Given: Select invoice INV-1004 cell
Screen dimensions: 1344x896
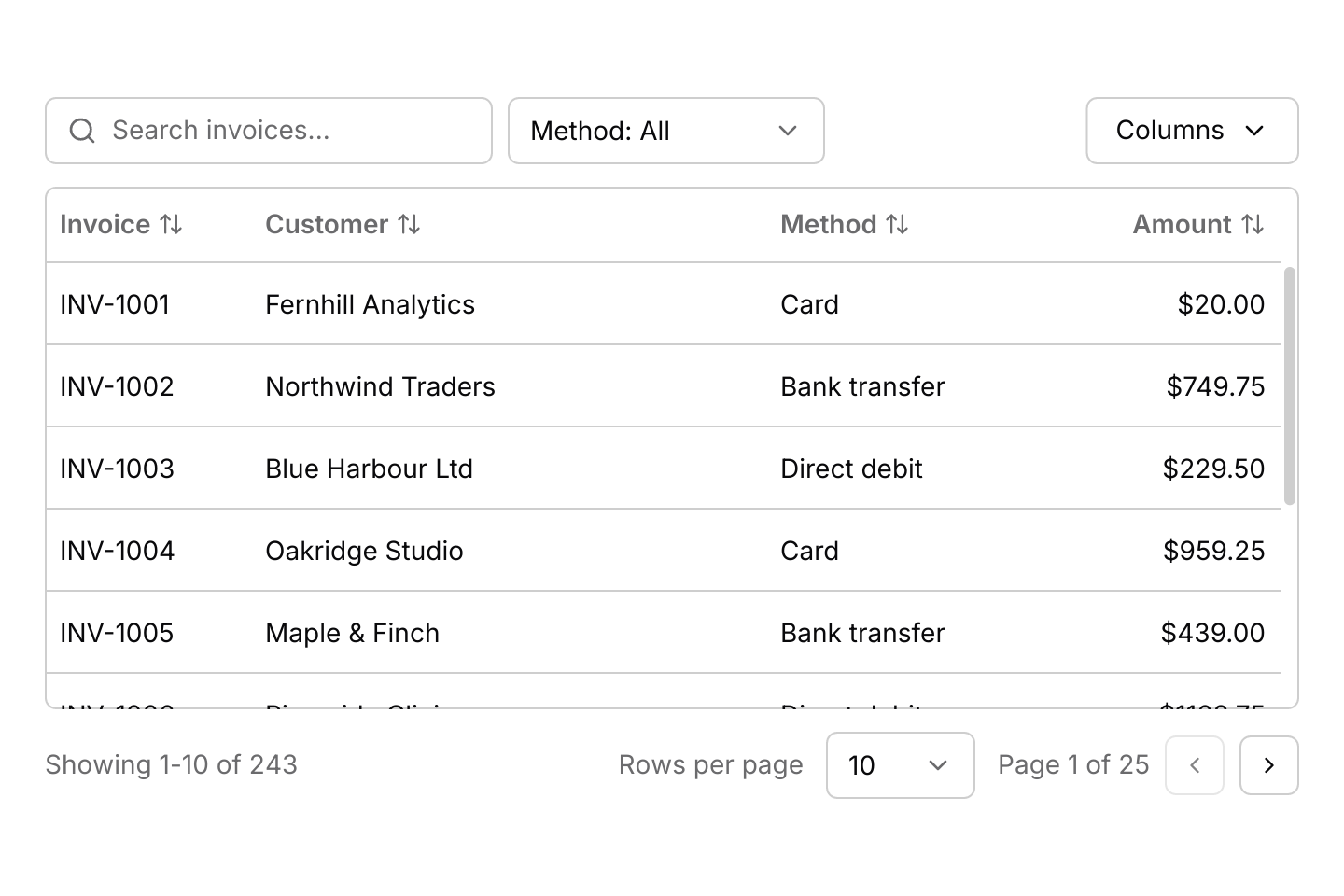Looking at the screenshot, I should (x=117, y=551).
